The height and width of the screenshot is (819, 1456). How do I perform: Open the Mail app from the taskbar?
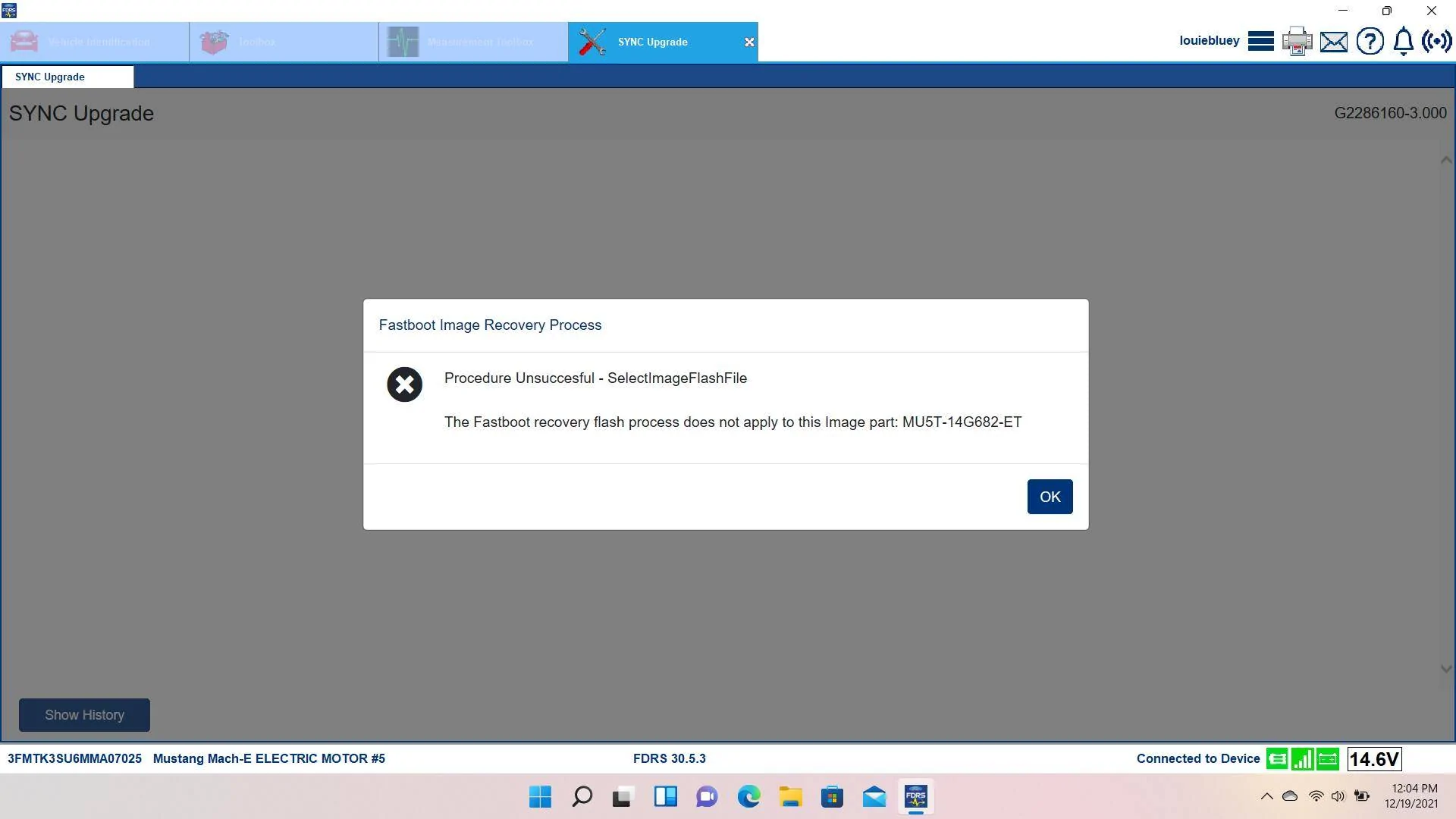pyautogui.click(x=874, y=797)
